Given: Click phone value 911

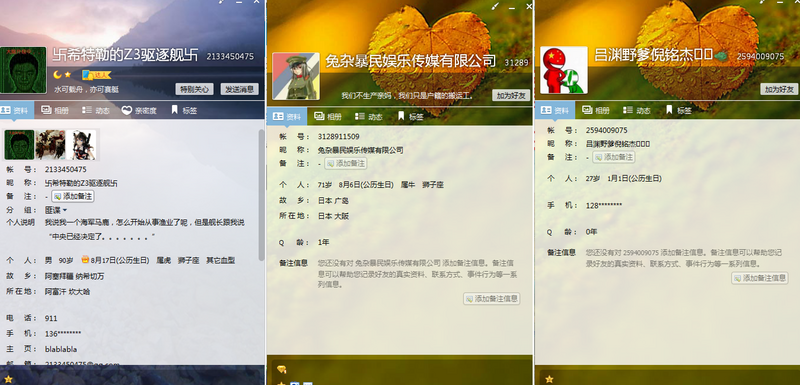Looking at the screenshot, I should click(51, 318).
